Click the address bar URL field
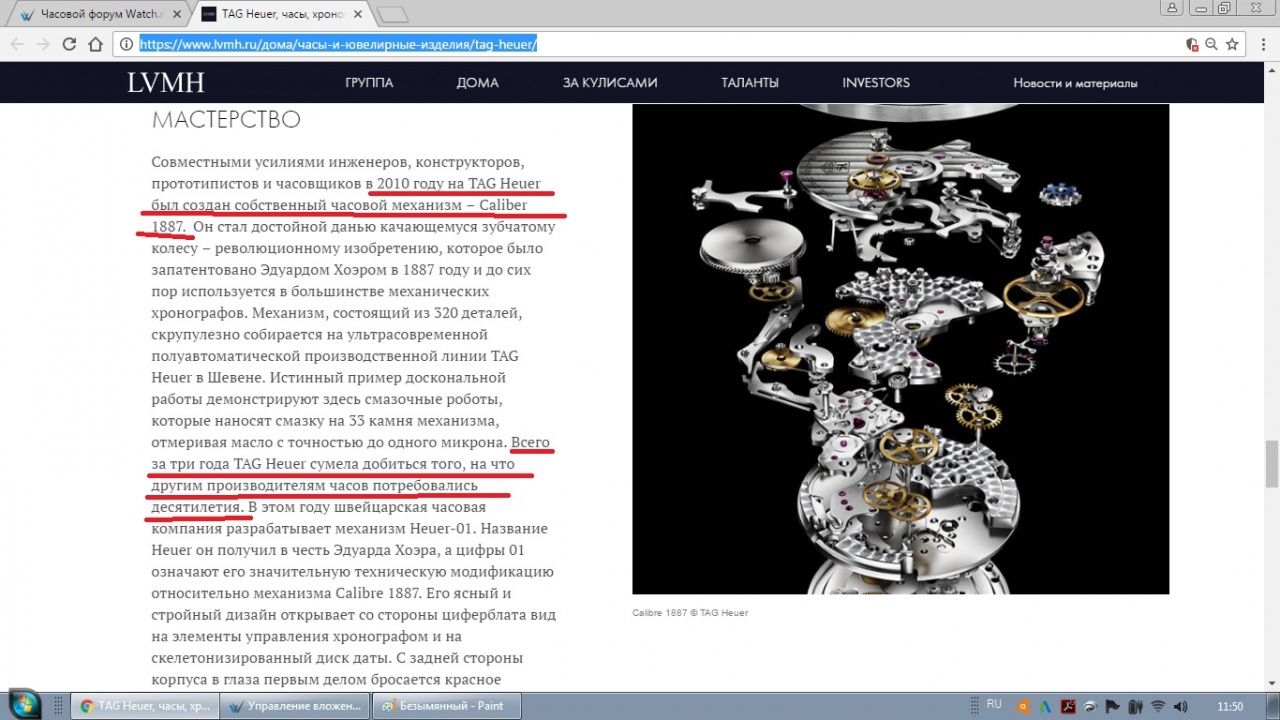Viewport: 1280px width, 720px height. (x=650, y=44)
